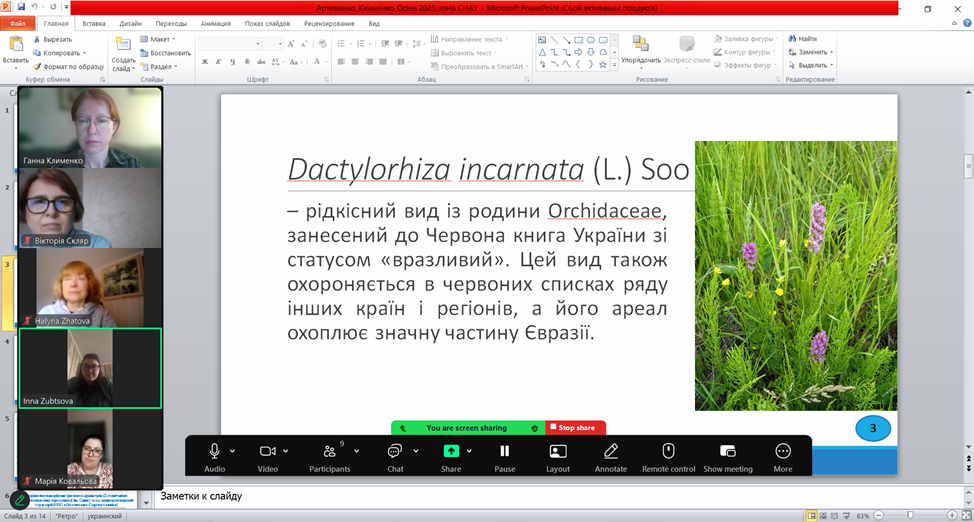Image resolution: width=974 pixels, height=522 pixels.
Task: Click the green Share icon
Action: [x=451, y=452]
